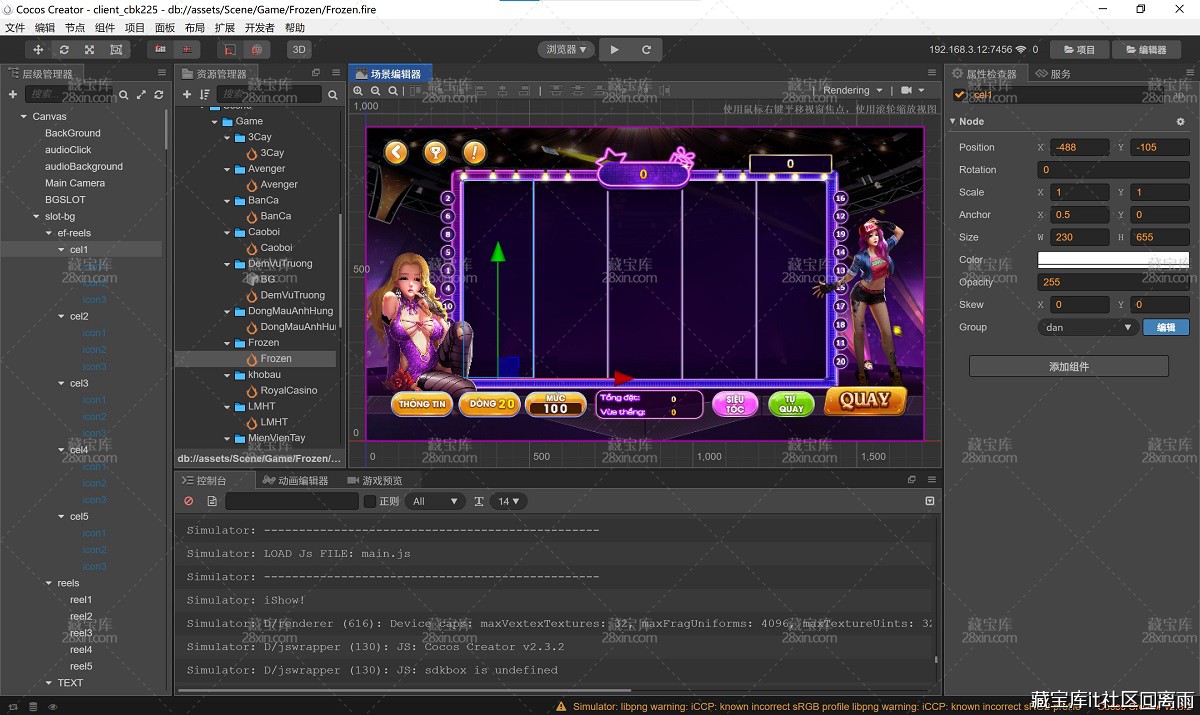Click the assets panel search magnifier icon
Viewport: 1200px width, 715px height.
(x=333, y=94)
